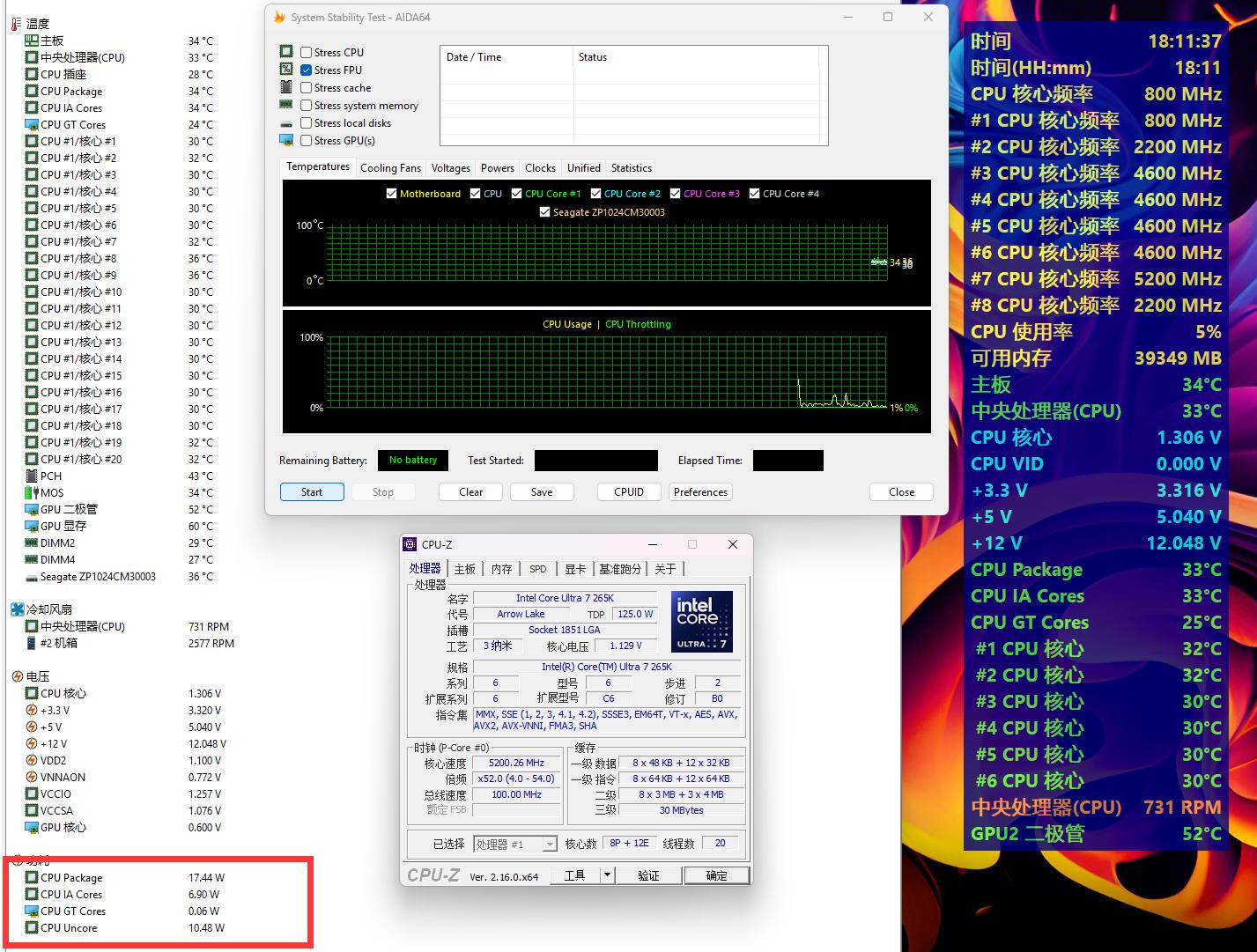Click the memory module icon beside Stress system memory
The image size is (1257, 952).
click(286, 105)
